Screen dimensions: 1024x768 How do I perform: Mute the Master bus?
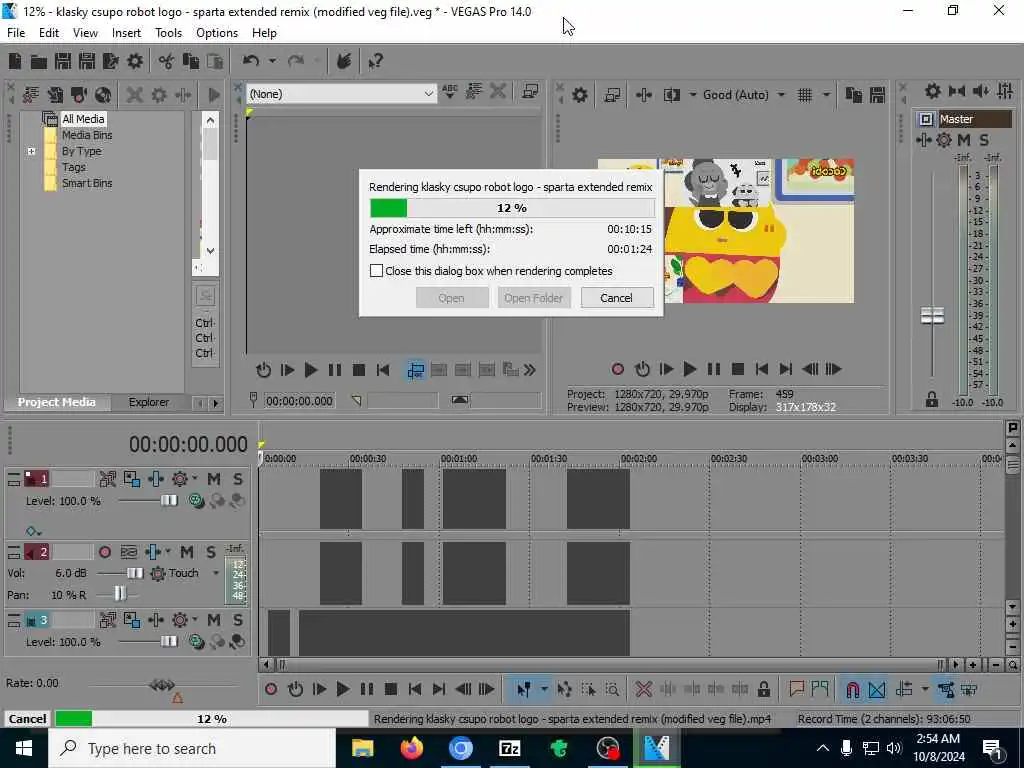pos(963,140)
